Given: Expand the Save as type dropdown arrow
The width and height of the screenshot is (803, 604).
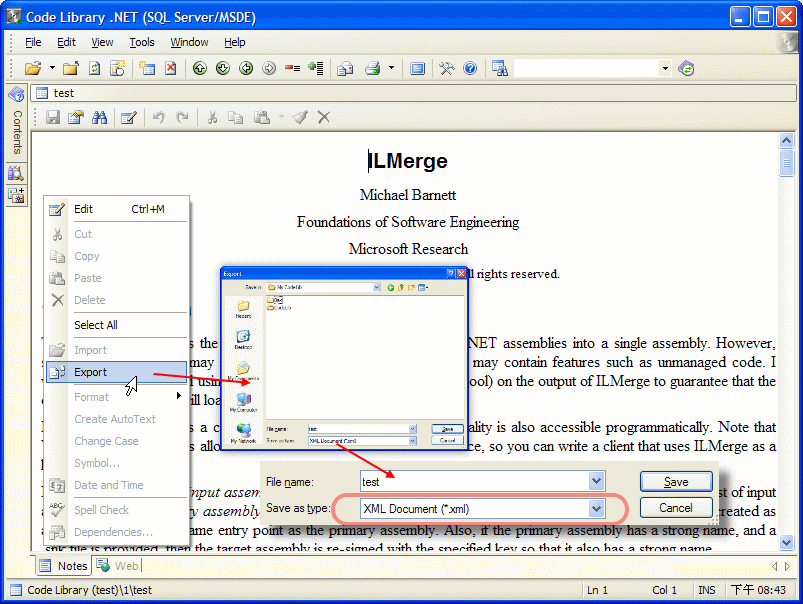Looking at the screenshot, I should pyautogui.click(x=597, y=509).
